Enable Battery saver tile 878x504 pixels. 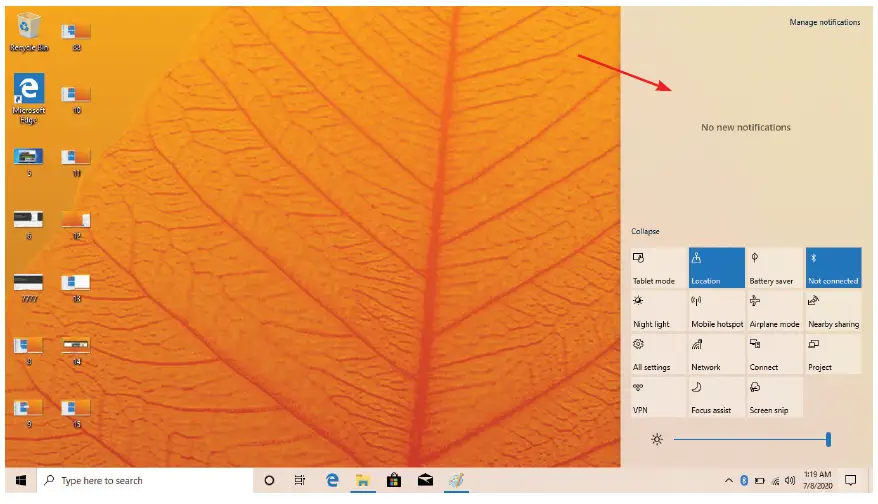(775, 268)
